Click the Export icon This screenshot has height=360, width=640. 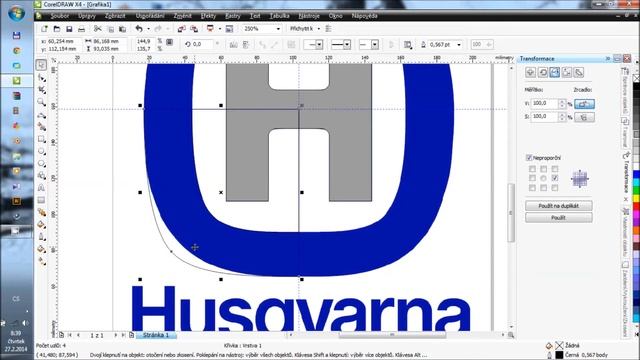pyautogui.click(x=194, y=29)
